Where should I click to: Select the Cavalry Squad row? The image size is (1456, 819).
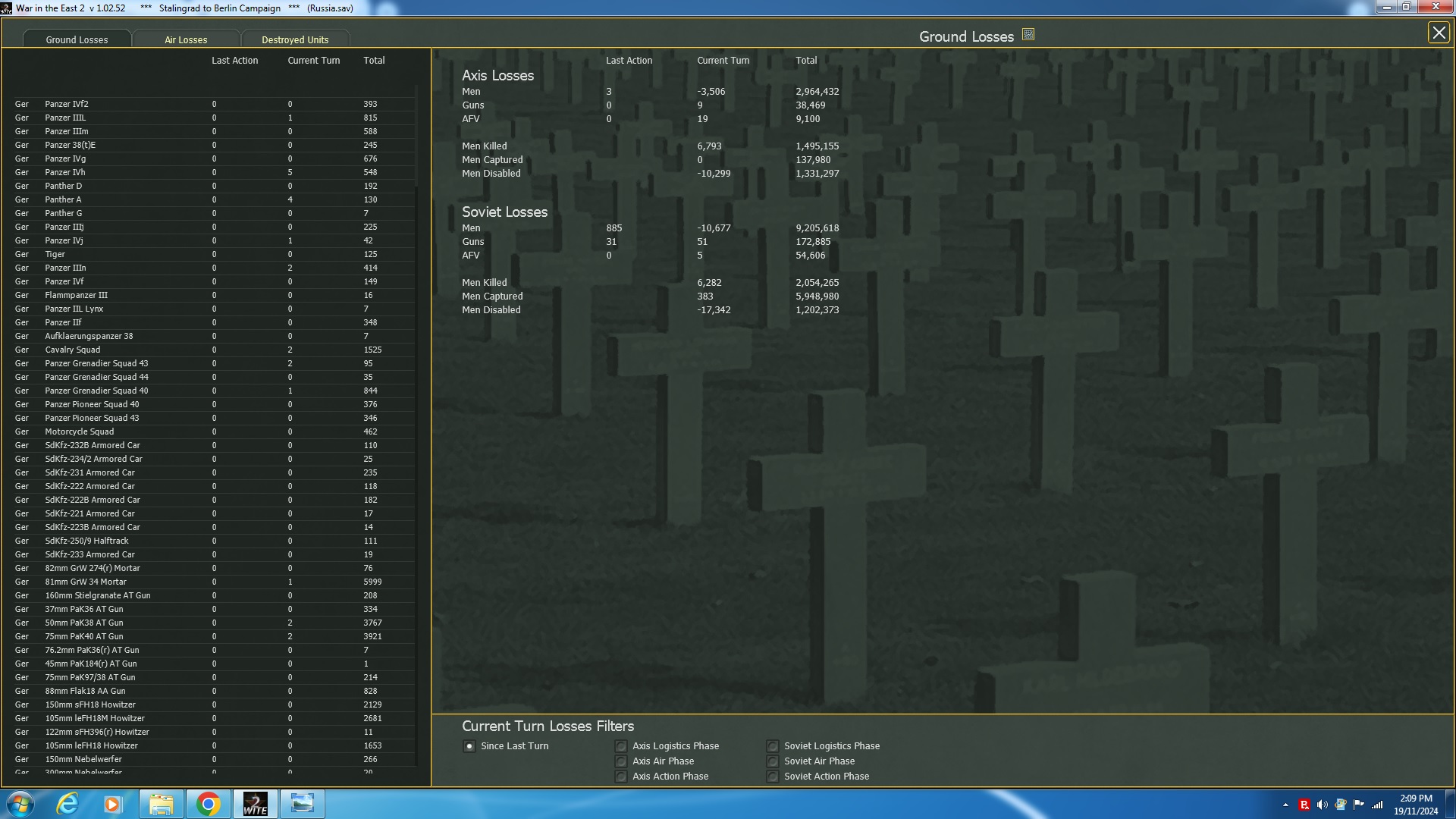coord(214,350)
